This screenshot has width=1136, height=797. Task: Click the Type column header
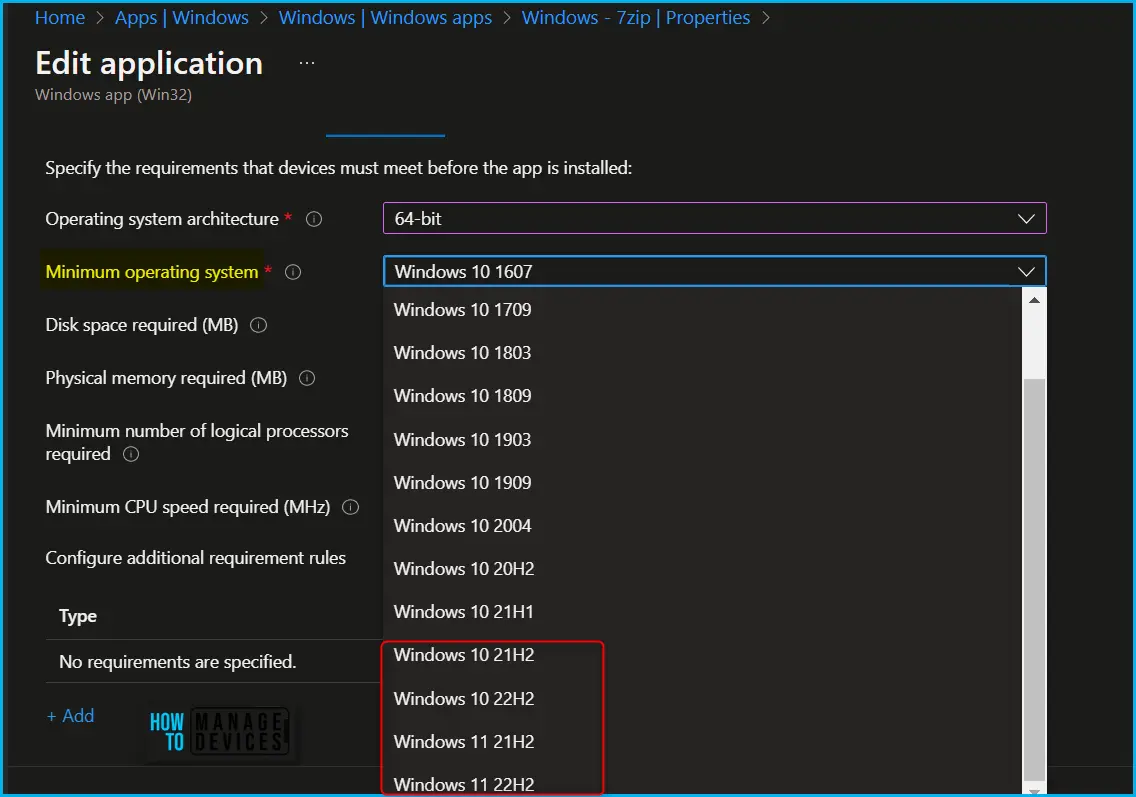[78, 616]
